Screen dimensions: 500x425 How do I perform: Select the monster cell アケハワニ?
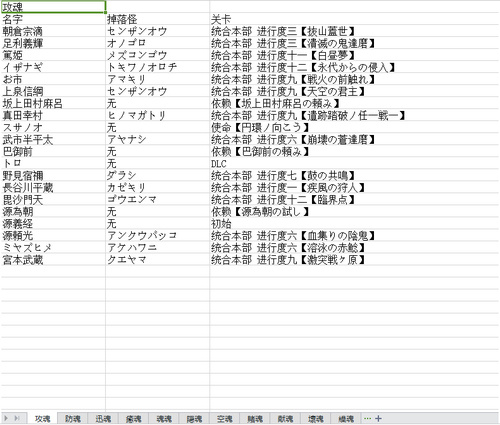point(158,247)
